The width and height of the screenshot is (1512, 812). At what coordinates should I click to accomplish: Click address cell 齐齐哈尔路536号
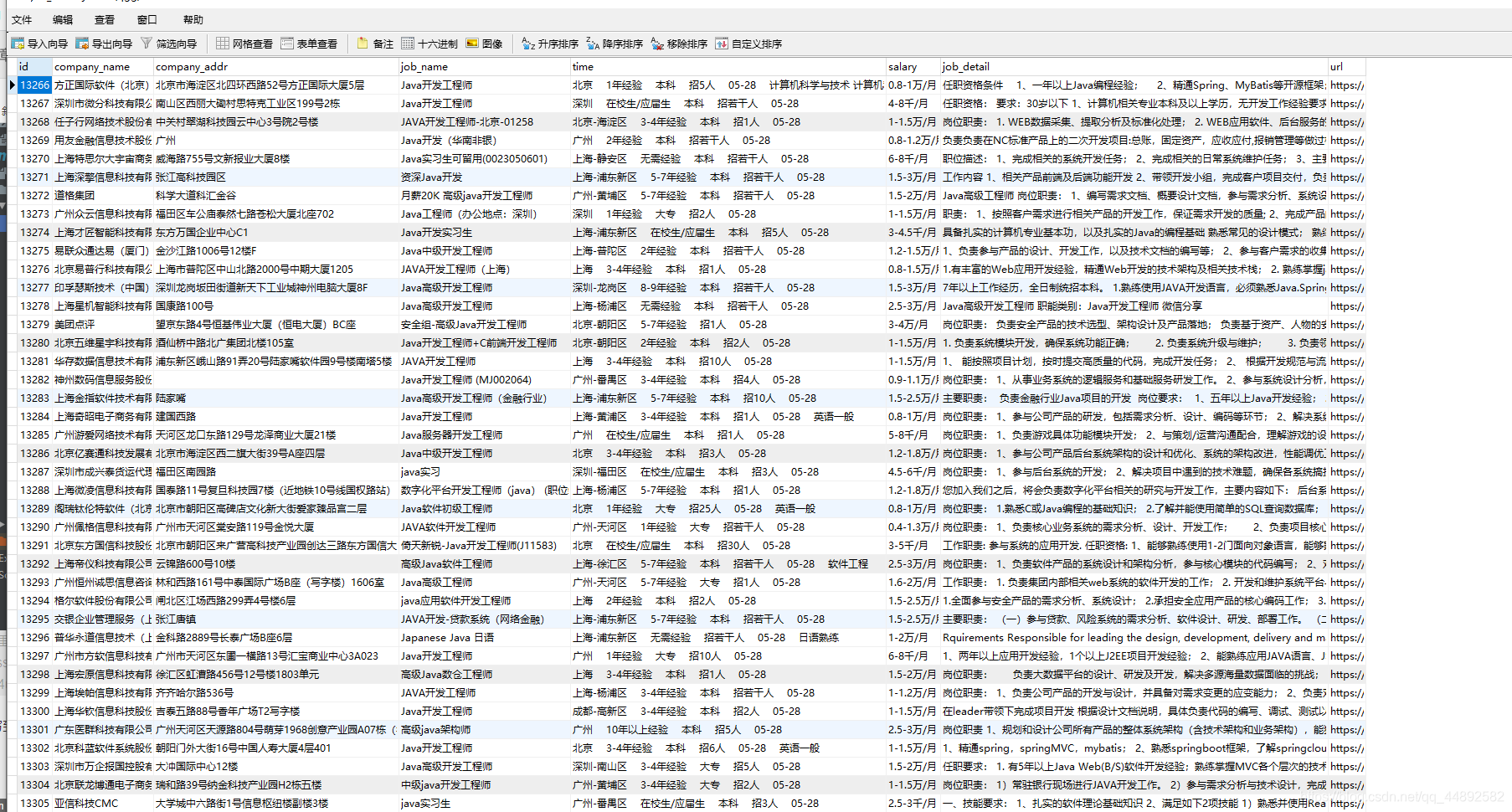point(275,692)
